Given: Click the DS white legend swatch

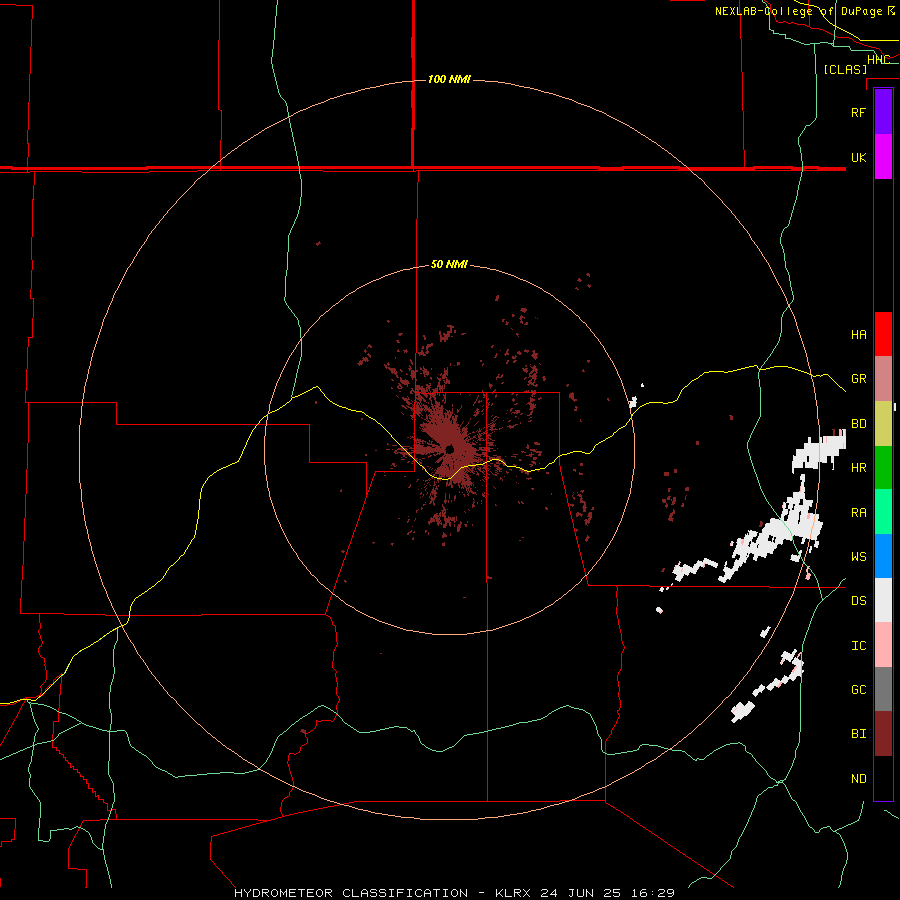Looking at the screenshot, I should [x=883, y=600].
